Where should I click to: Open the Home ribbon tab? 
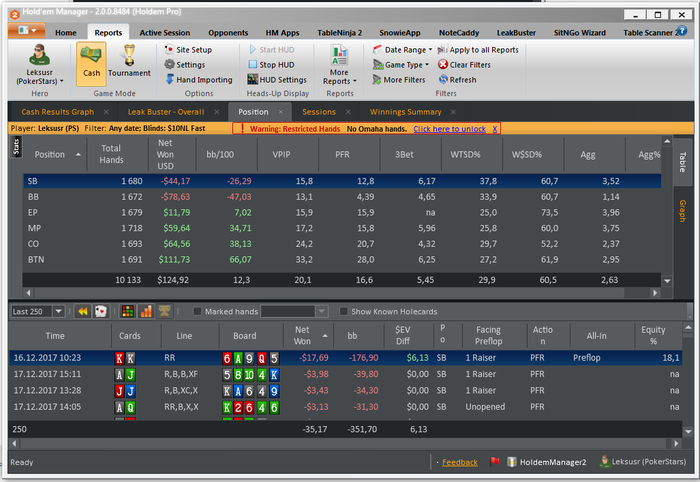(x=66, y=33)
